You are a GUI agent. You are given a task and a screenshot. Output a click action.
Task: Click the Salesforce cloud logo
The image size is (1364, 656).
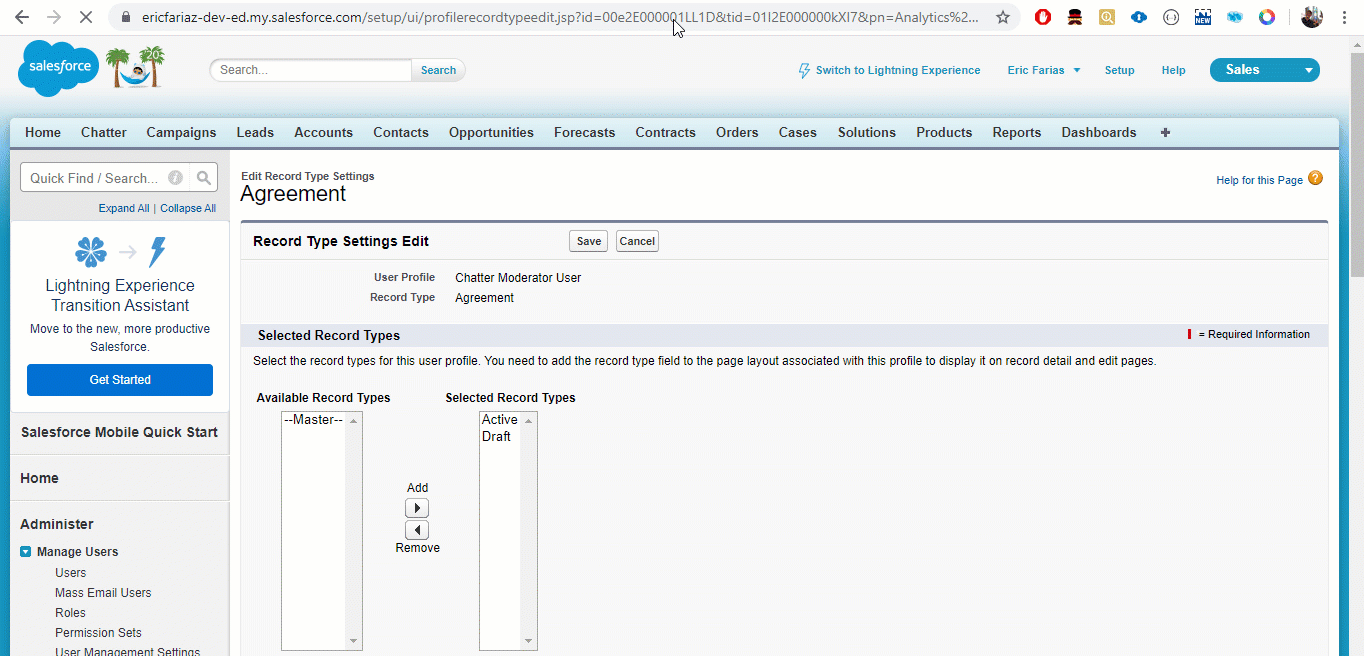pos(58,68)
